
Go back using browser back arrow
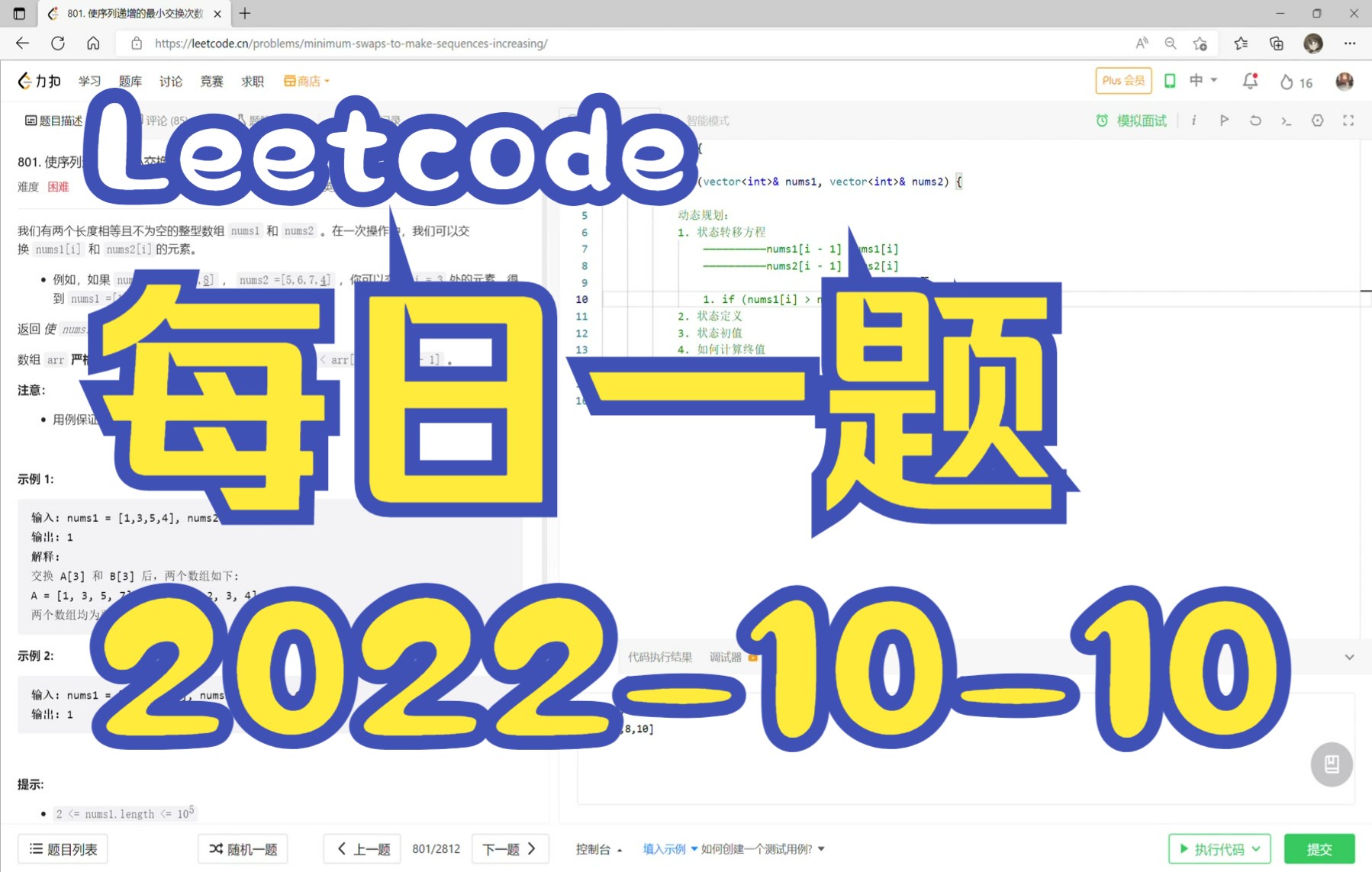[x=22, y=43]
